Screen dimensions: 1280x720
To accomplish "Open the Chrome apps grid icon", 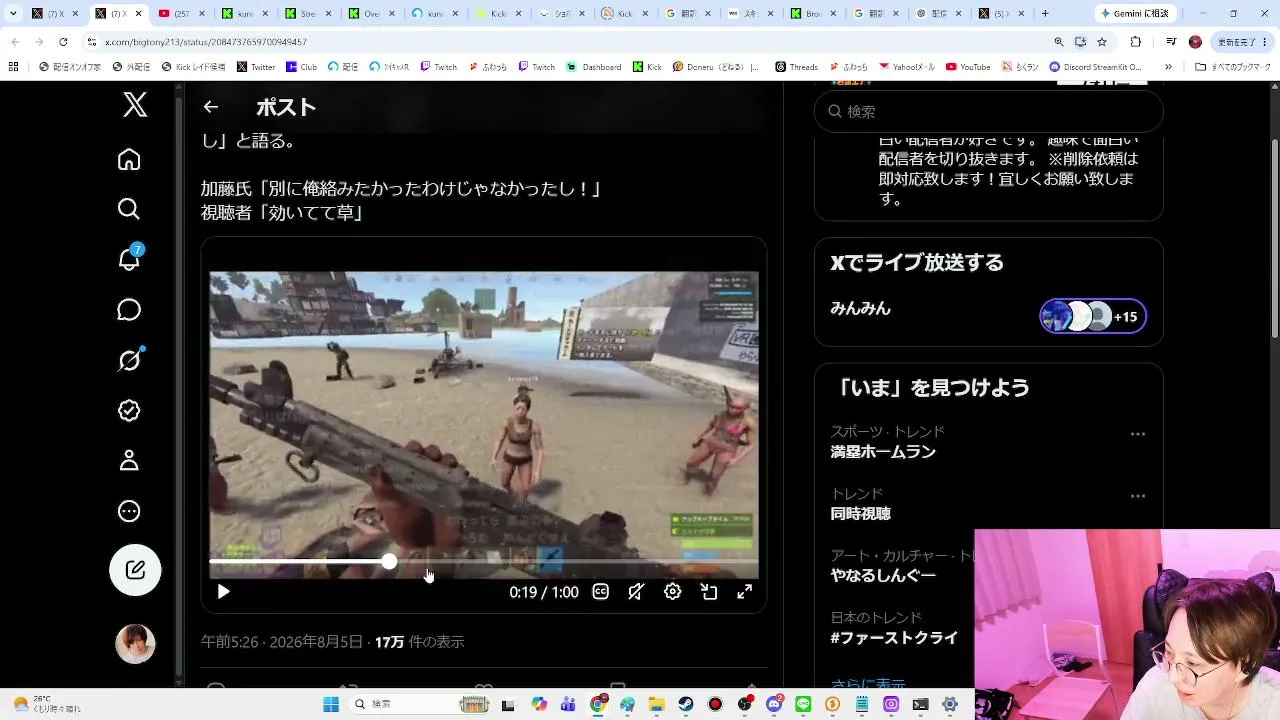I will click(13, 67).
